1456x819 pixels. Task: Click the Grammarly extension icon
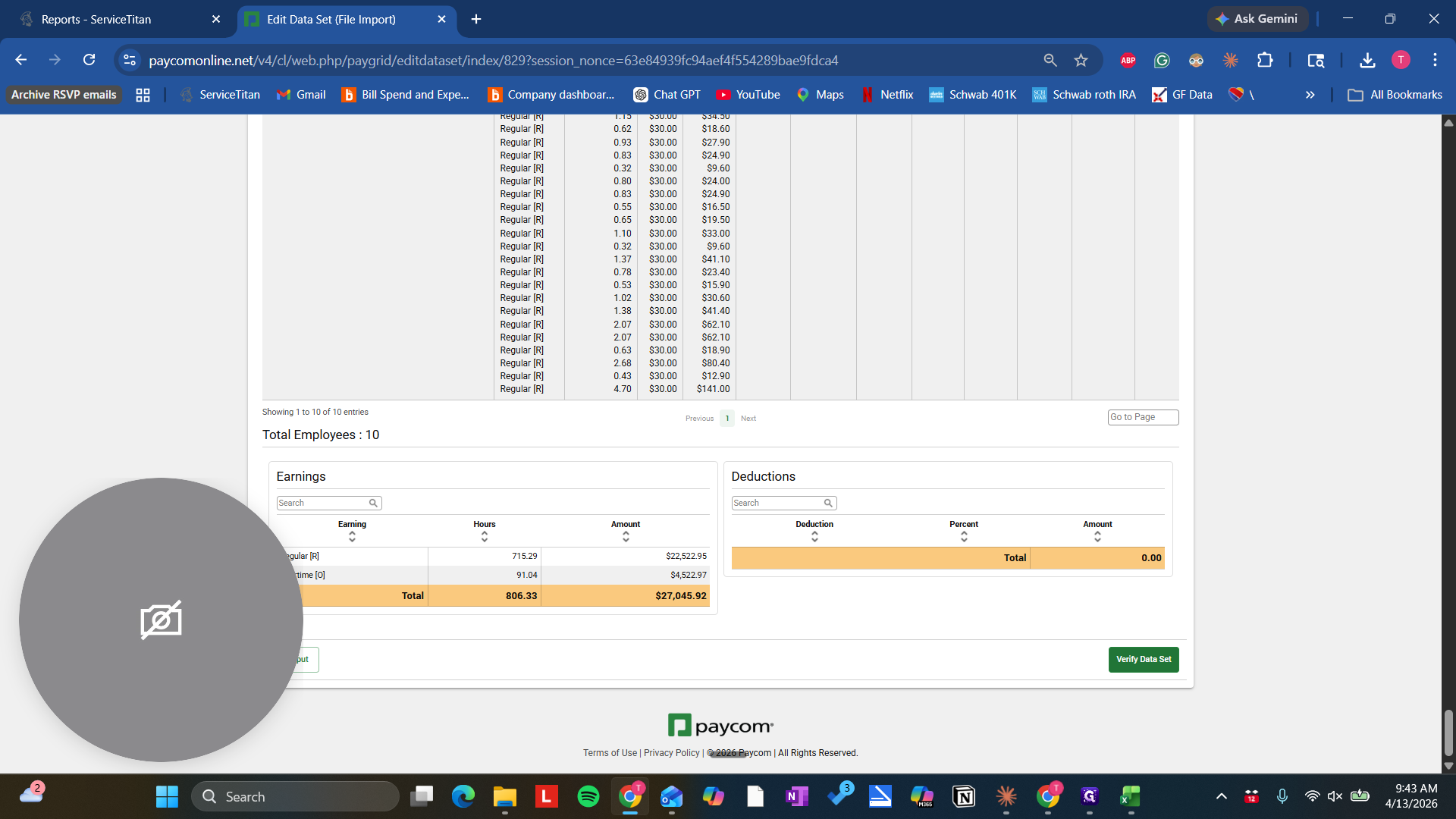(x=1161, y=60)
